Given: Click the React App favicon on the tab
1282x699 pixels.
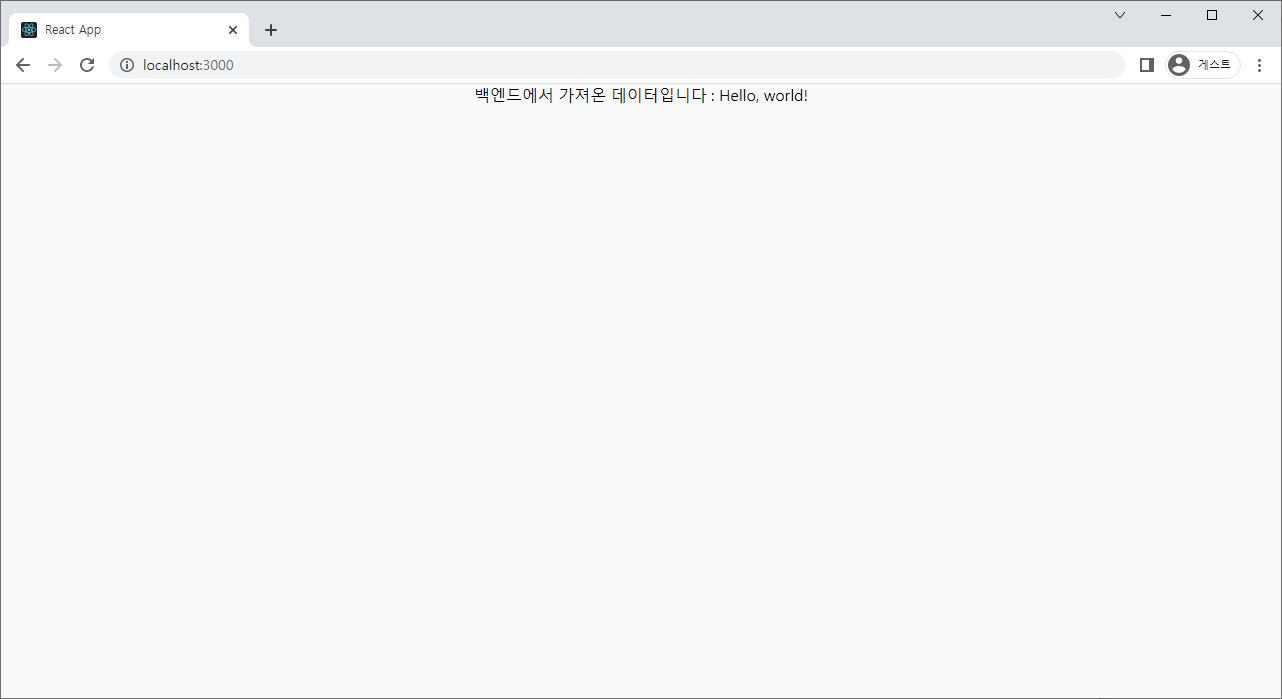Looking at the screenshot, I should [x=27, y=29].
